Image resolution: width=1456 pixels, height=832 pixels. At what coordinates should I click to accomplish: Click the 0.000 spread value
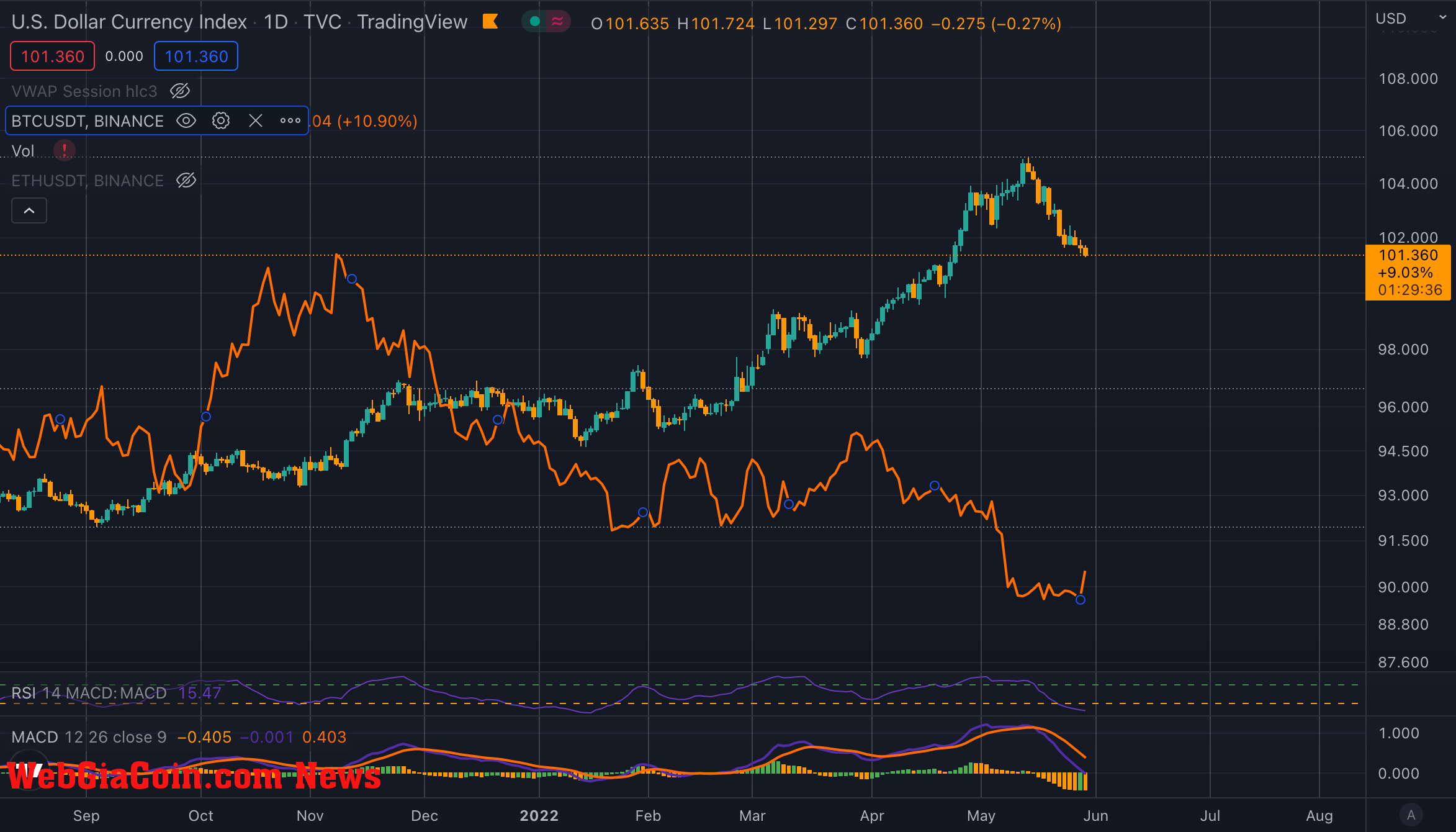click(x=124, y=56)
